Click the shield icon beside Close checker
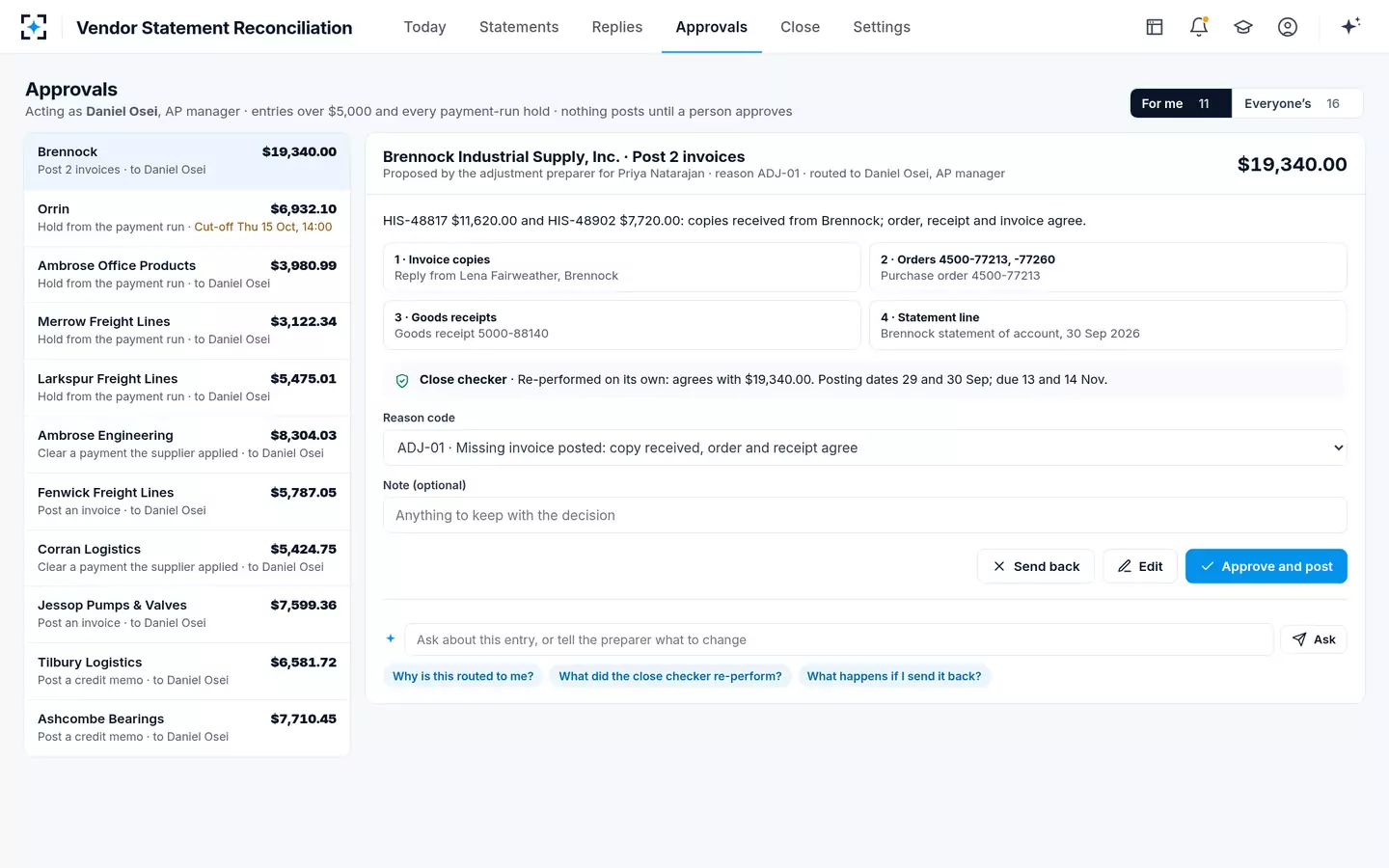The height and width of the screenshot is (868, 1389). (x=402, y=380)
